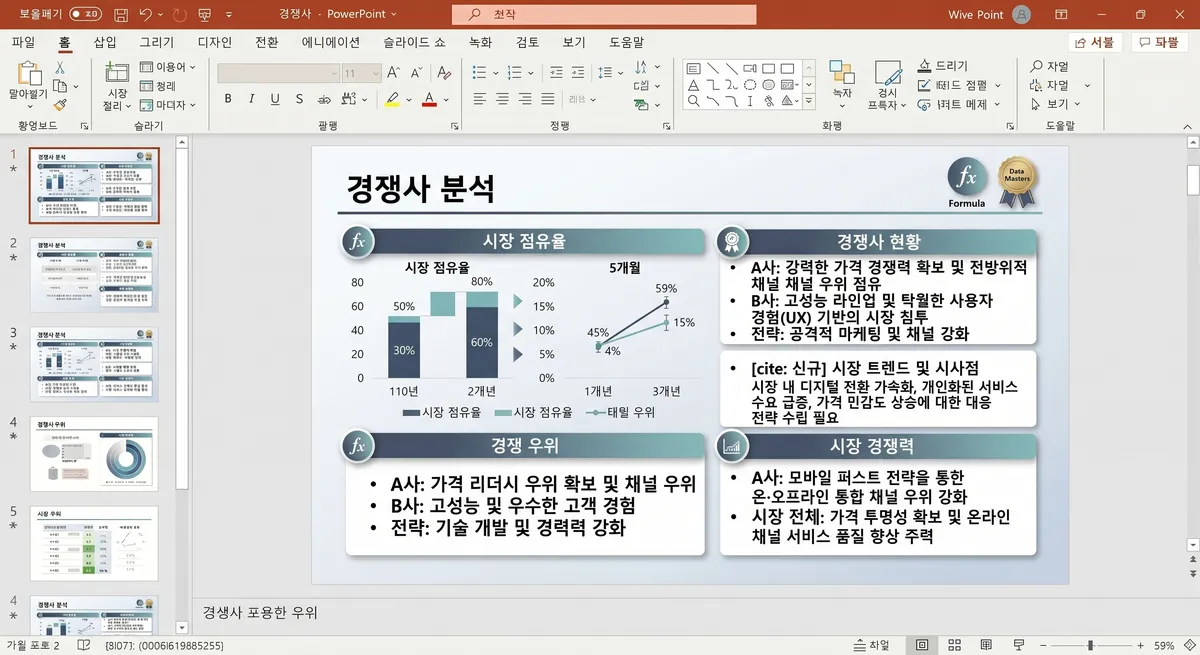Viewport: 1200px width, 655px height.
Task: Switch to Slide Sorter view in status bar
Action: [955, 646]
